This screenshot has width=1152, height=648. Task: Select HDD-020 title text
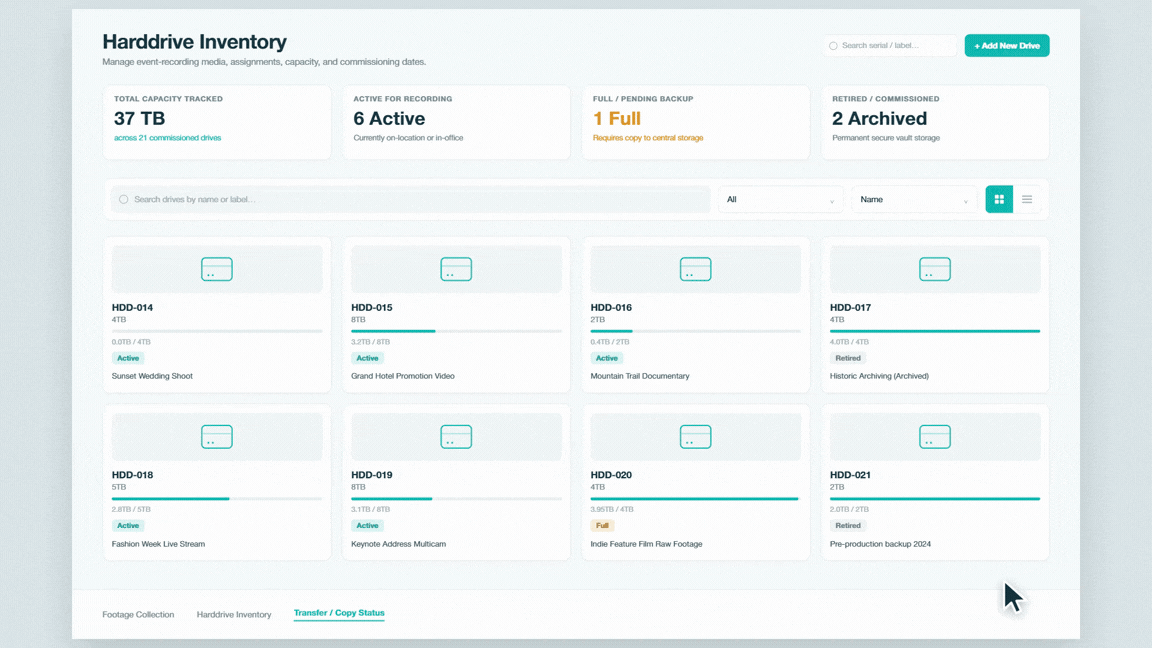611,475
